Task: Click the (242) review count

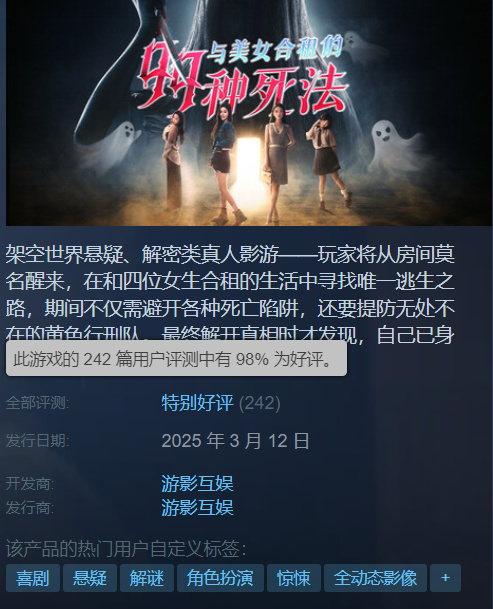Action: tap(260, 403)
